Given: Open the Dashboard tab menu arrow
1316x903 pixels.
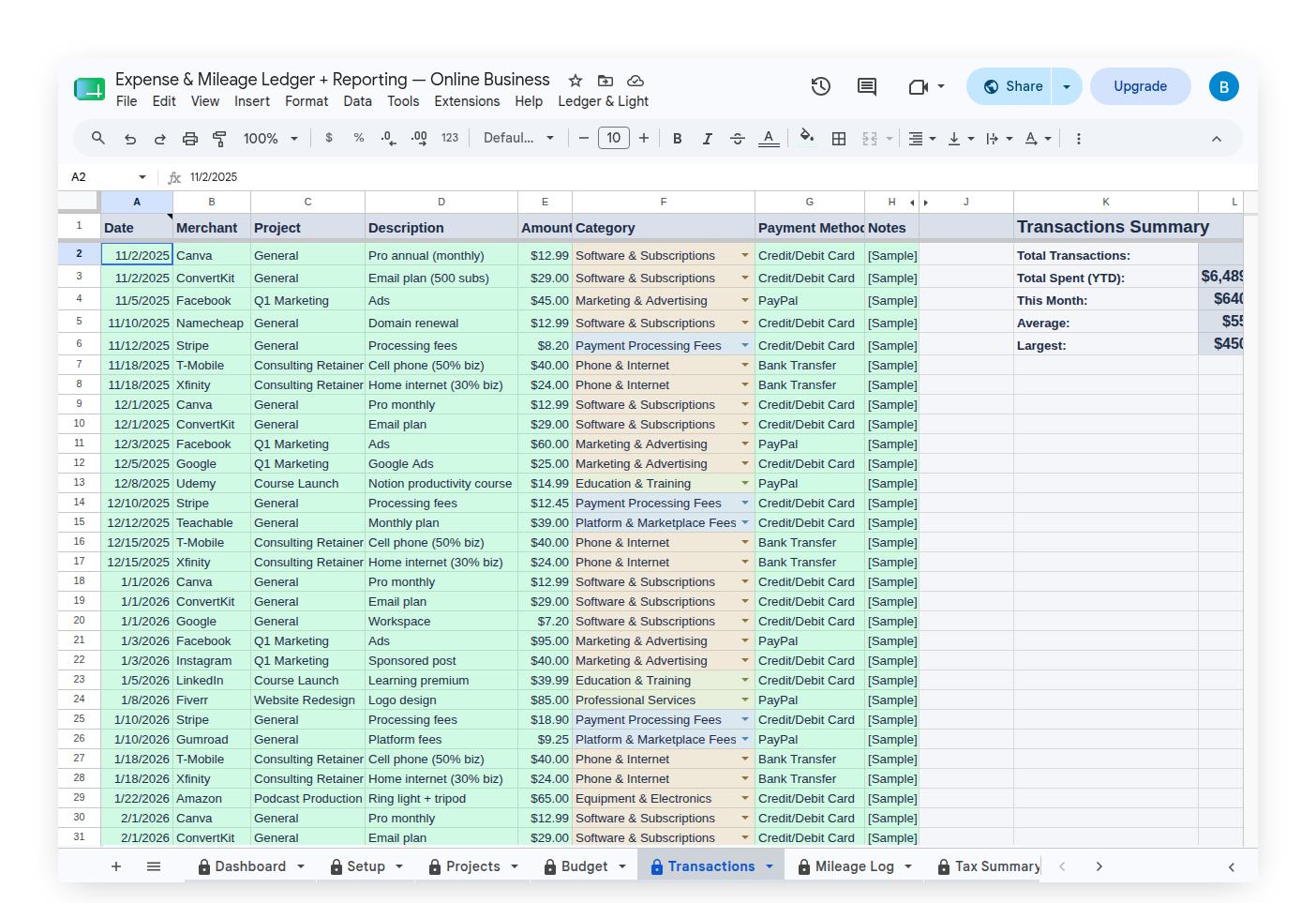Looking at the screenshot, I should point(301,866).
